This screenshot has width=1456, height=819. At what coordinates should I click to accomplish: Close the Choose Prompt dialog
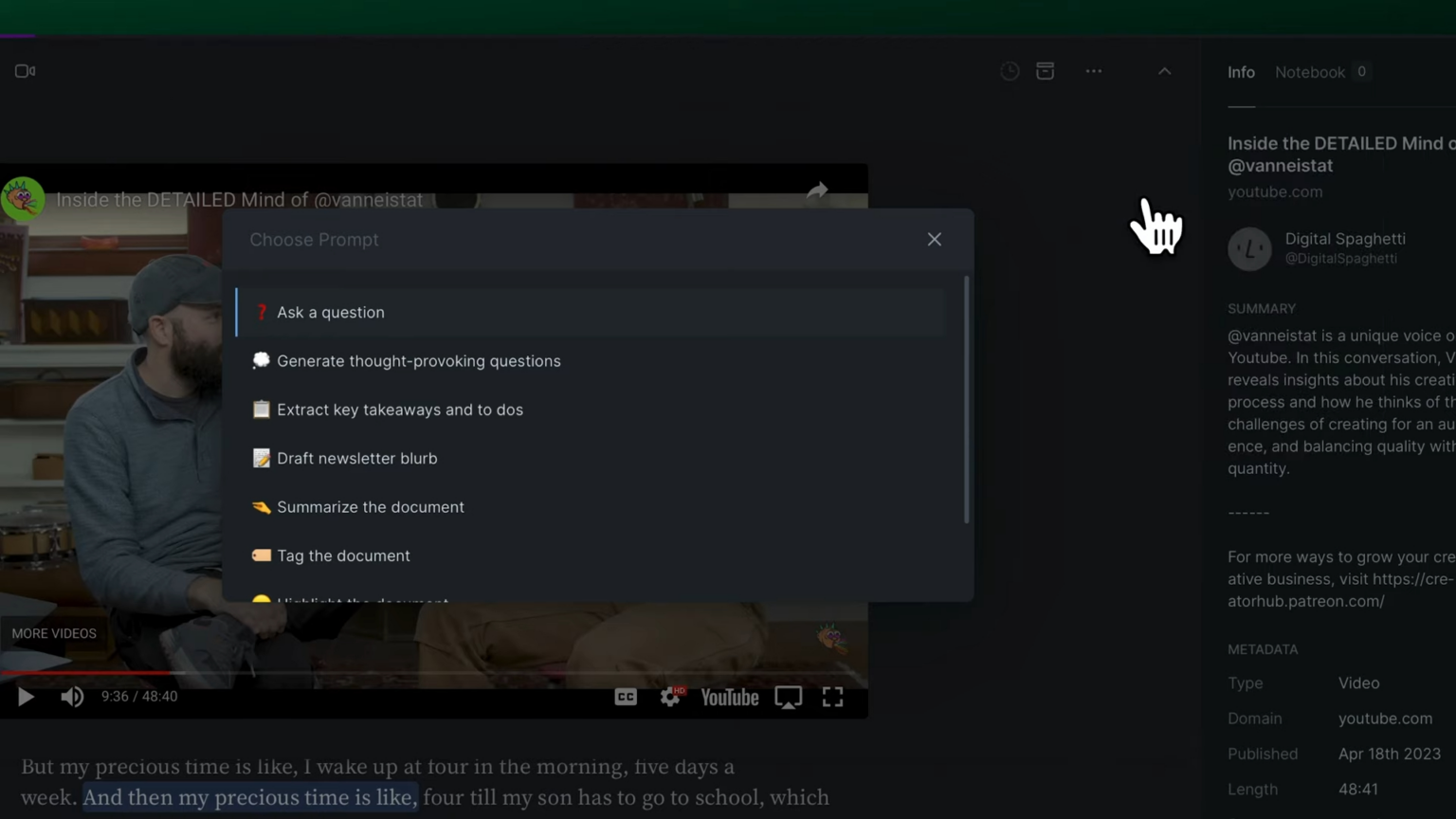935,239
